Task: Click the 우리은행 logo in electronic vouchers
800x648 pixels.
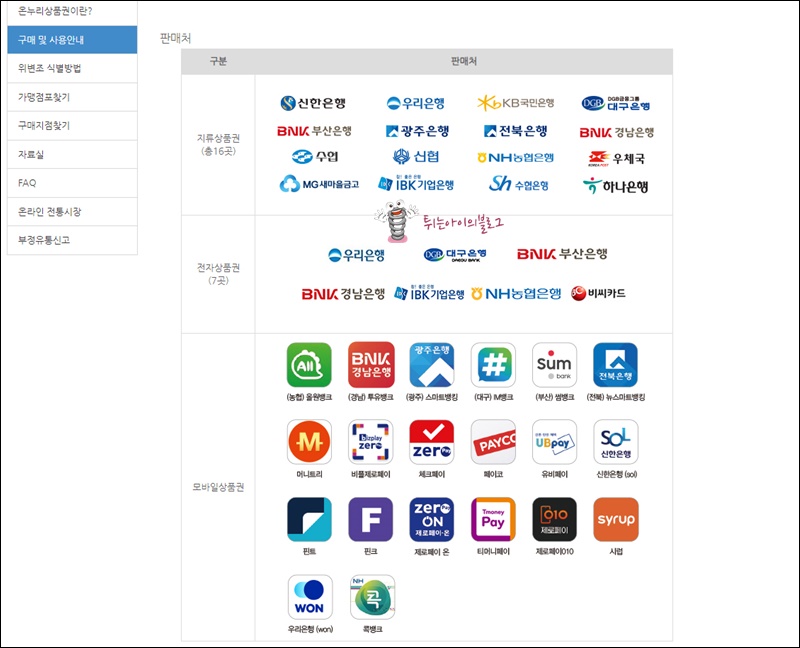Action: [x=356, y=255]
